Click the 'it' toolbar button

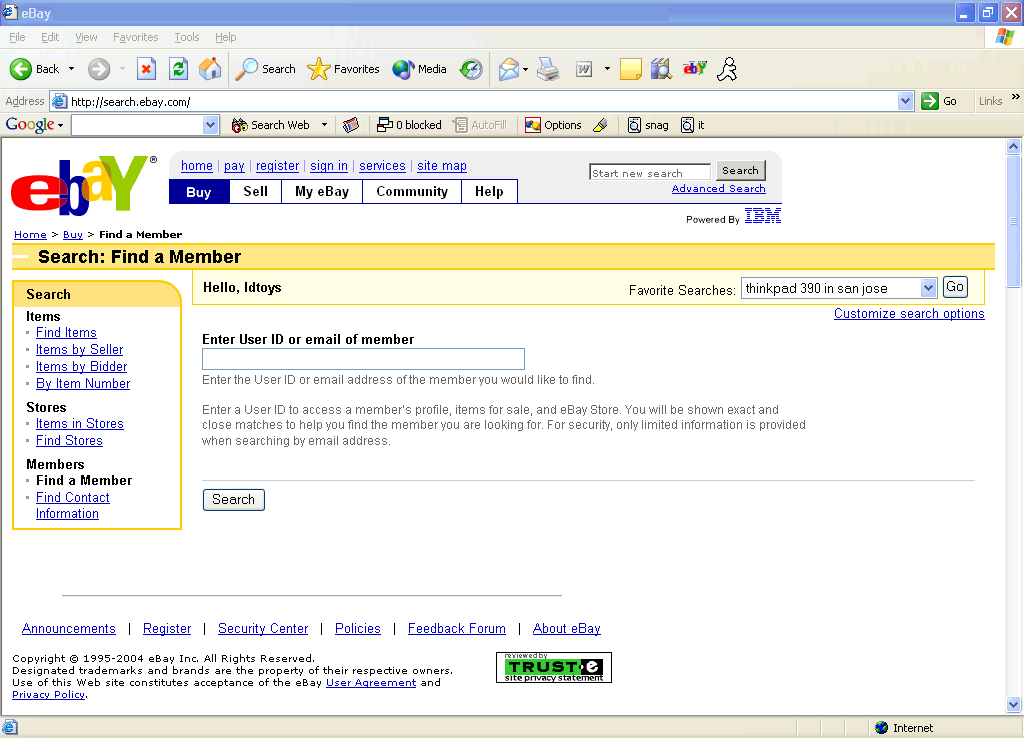692,125
